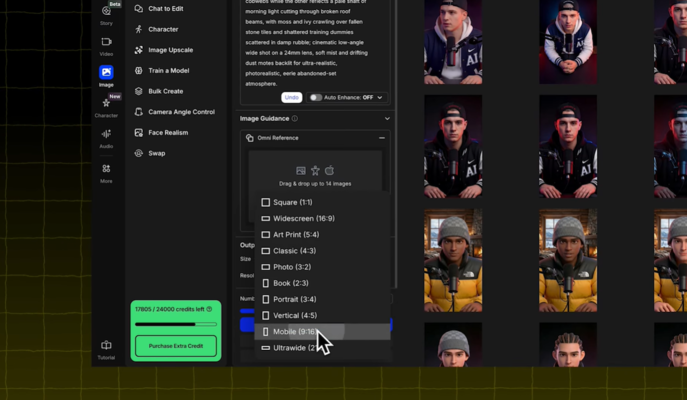Open the Swap tool

150,153
